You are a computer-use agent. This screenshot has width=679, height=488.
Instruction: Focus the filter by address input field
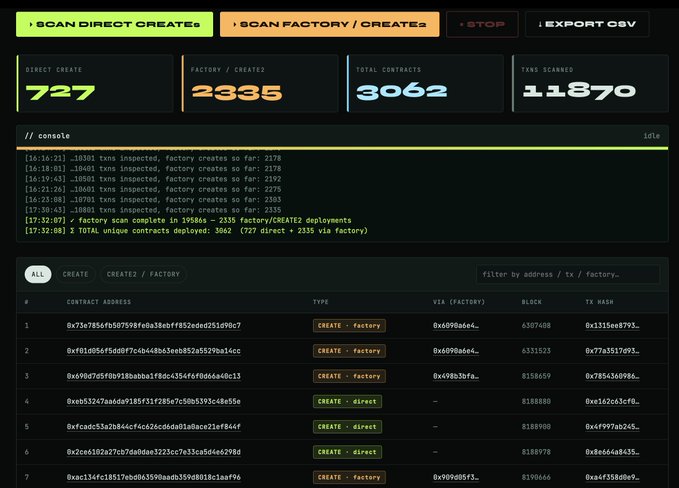568,274
